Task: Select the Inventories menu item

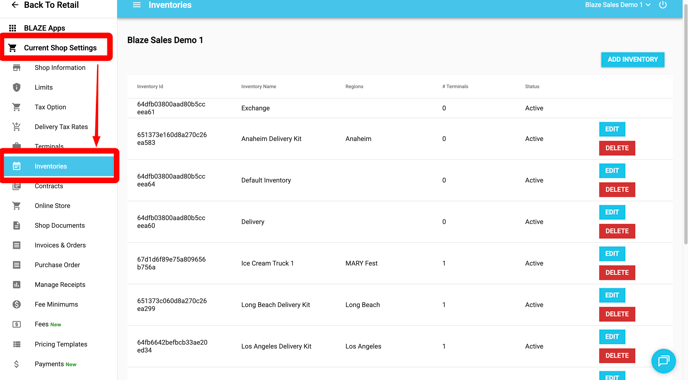Action: click(59, 166)
